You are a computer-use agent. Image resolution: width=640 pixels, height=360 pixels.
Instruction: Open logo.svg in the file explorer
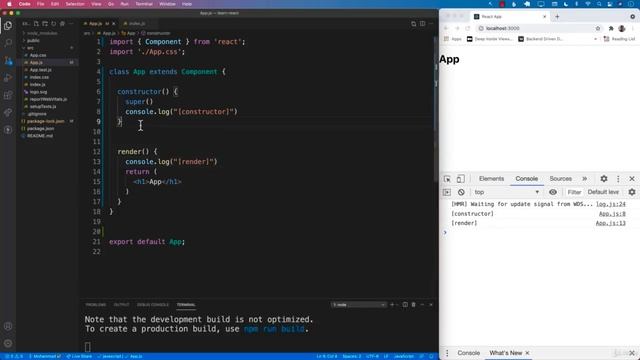coord(38,92)
